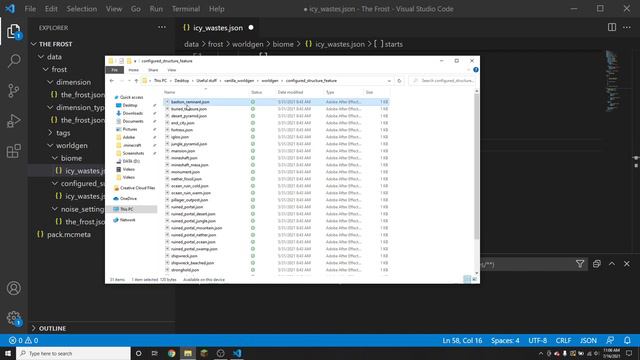This screenshot has width=640, height=360.
Task: Open the editor's more actions ellipsis
Action: point(627,27)
